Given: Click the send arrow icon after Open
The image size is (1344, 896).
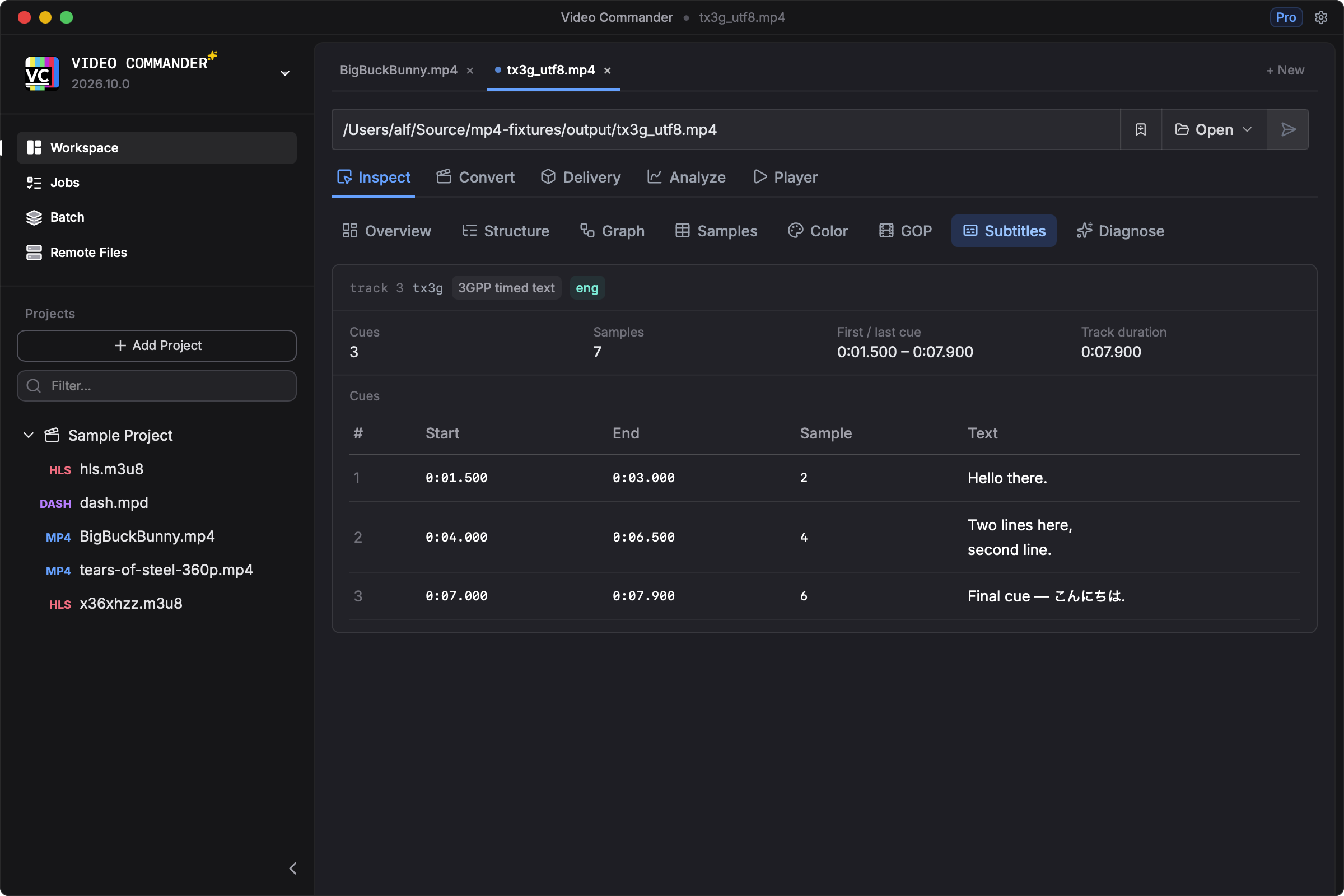Looking at the screenshot, I should pos(1288,130).
